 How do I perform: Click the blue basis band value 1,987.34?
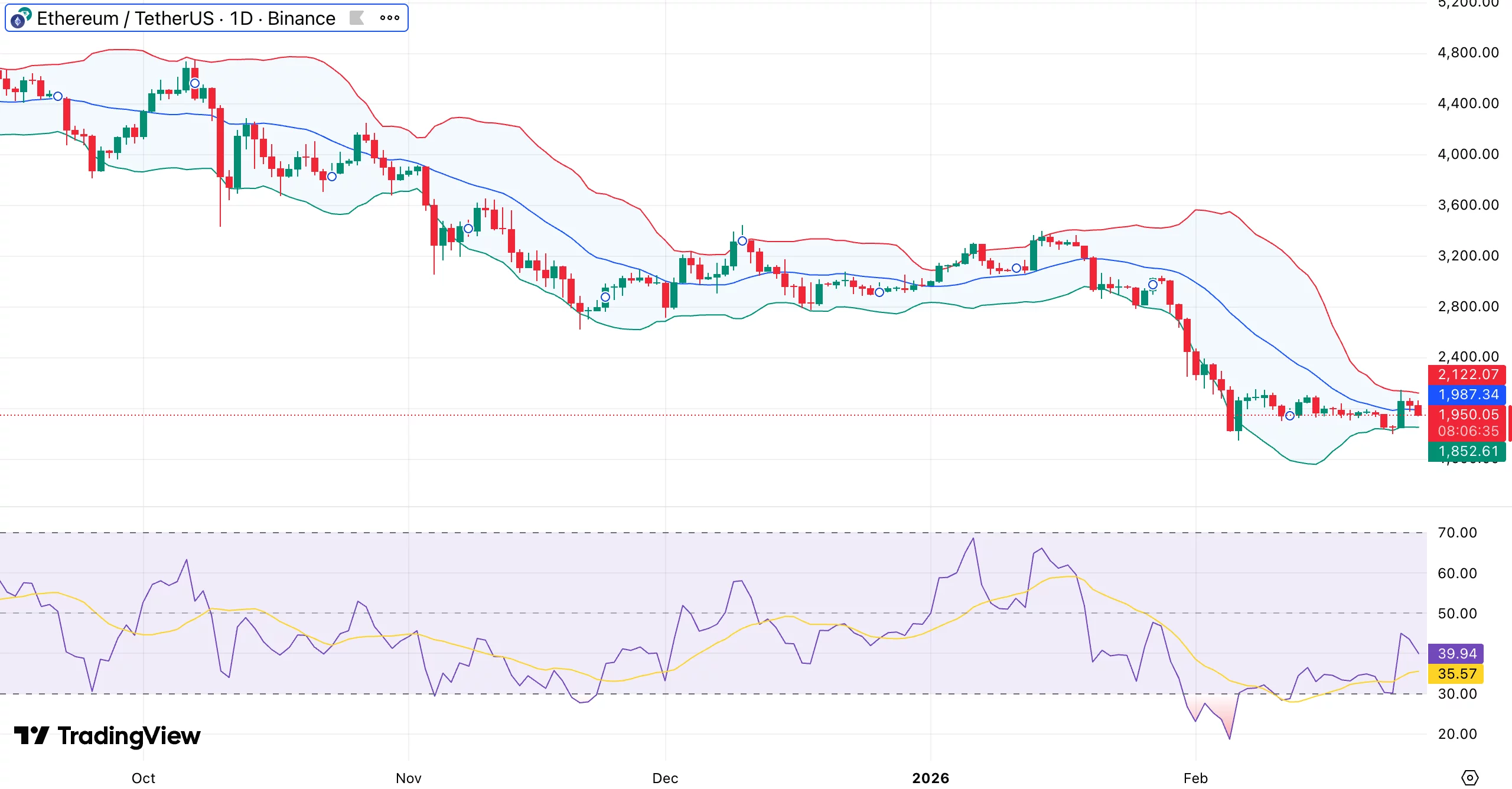(1469, 394)
